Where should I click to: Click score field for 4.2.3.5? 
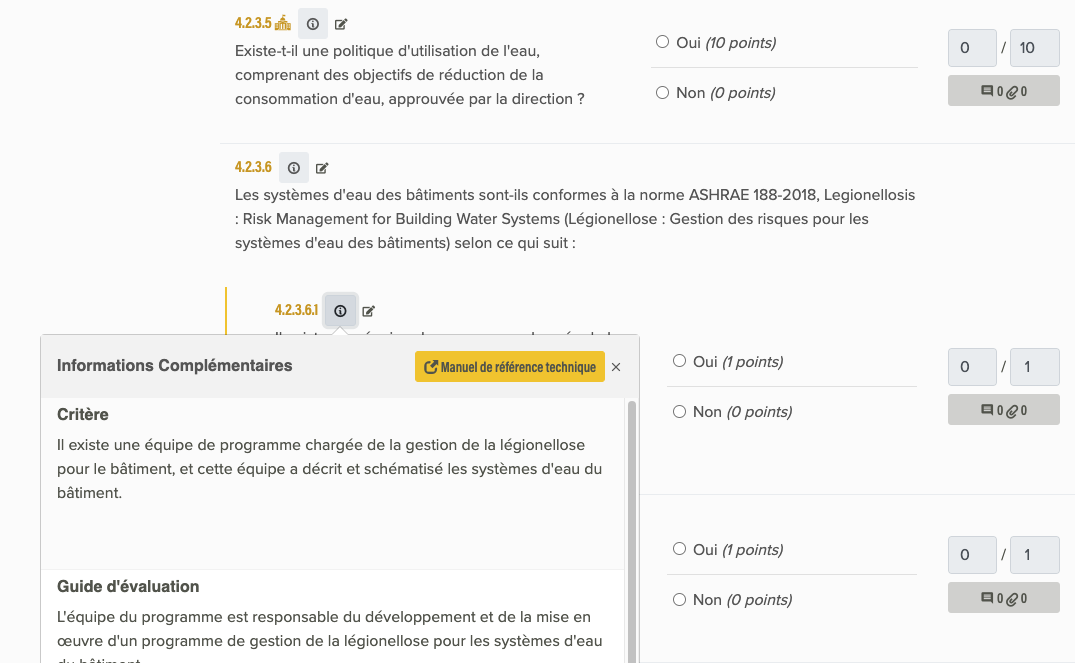click(972, 48)
